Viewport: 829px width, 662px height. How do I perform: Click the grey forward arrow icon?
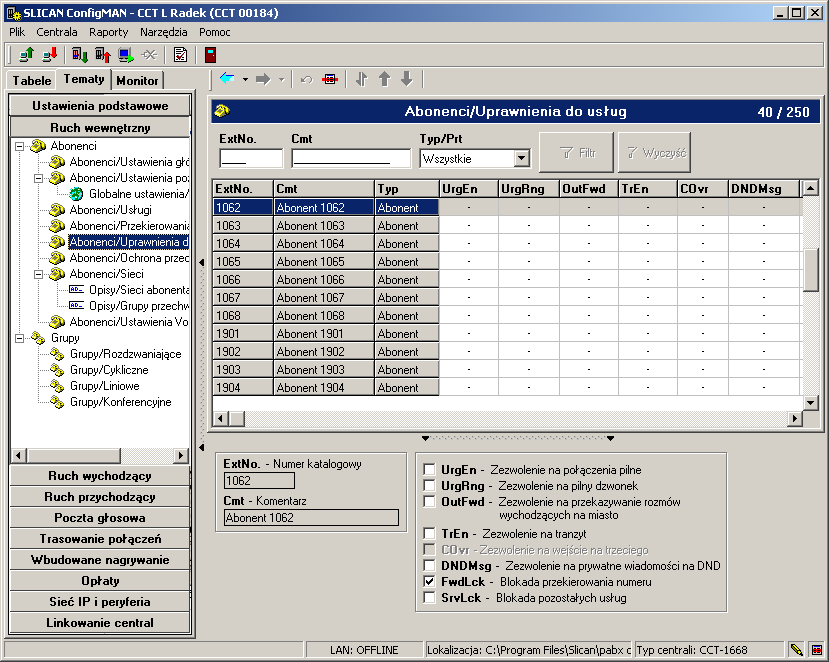(263, 79)
